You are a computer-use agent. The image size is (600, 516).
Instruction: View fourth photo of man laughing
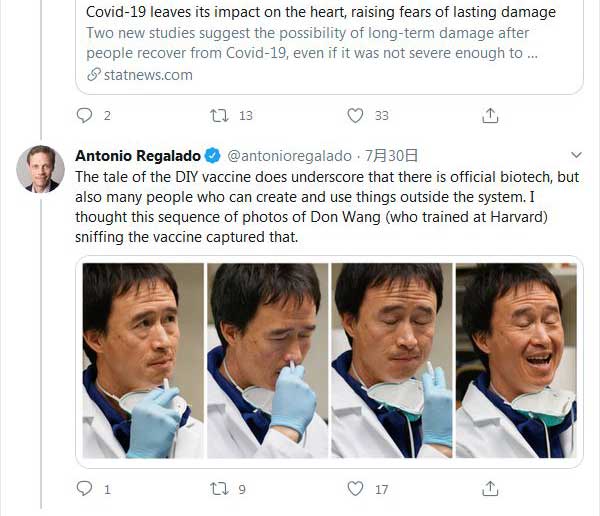click(516, 360)
